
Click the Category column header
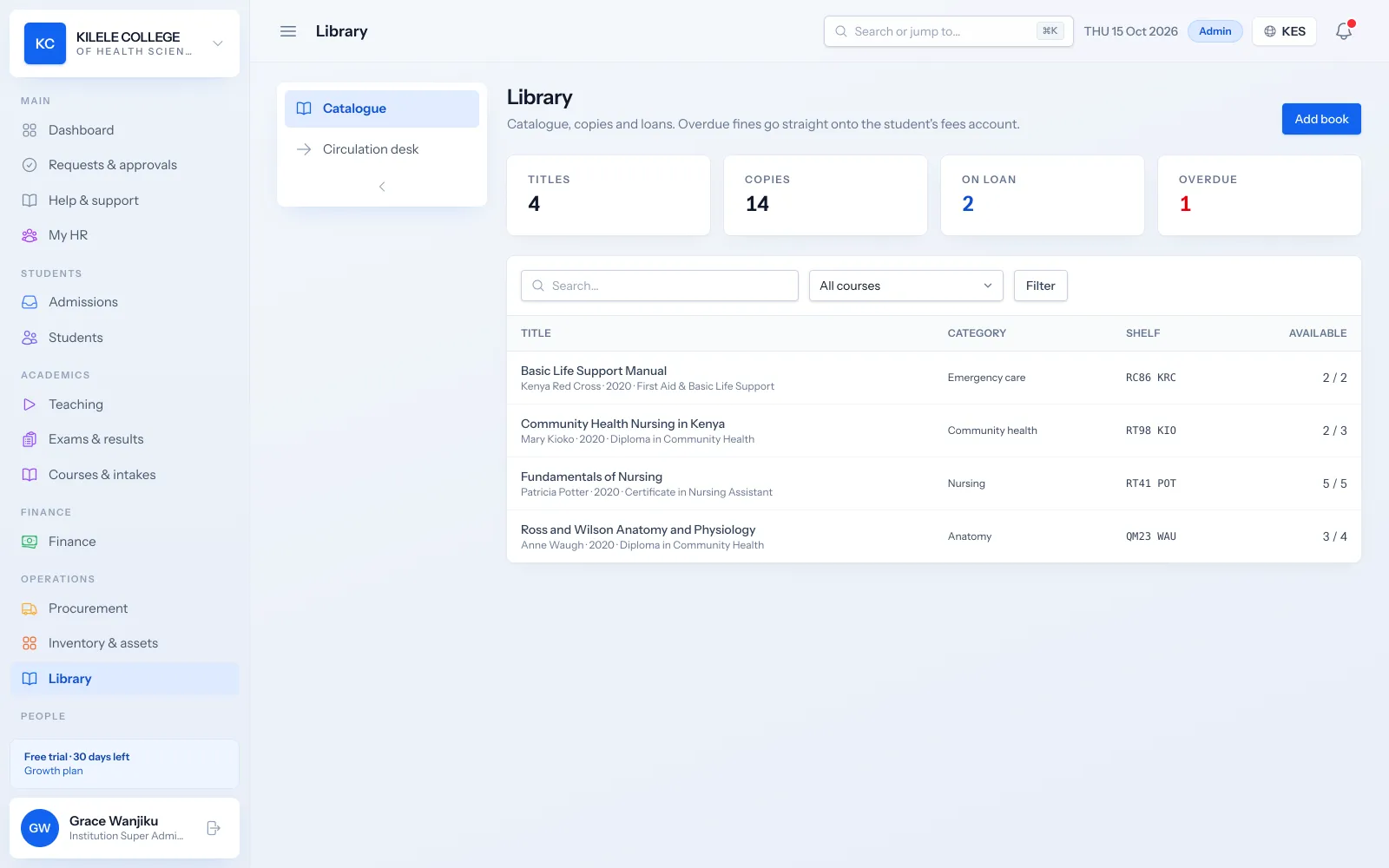point(977,333)
